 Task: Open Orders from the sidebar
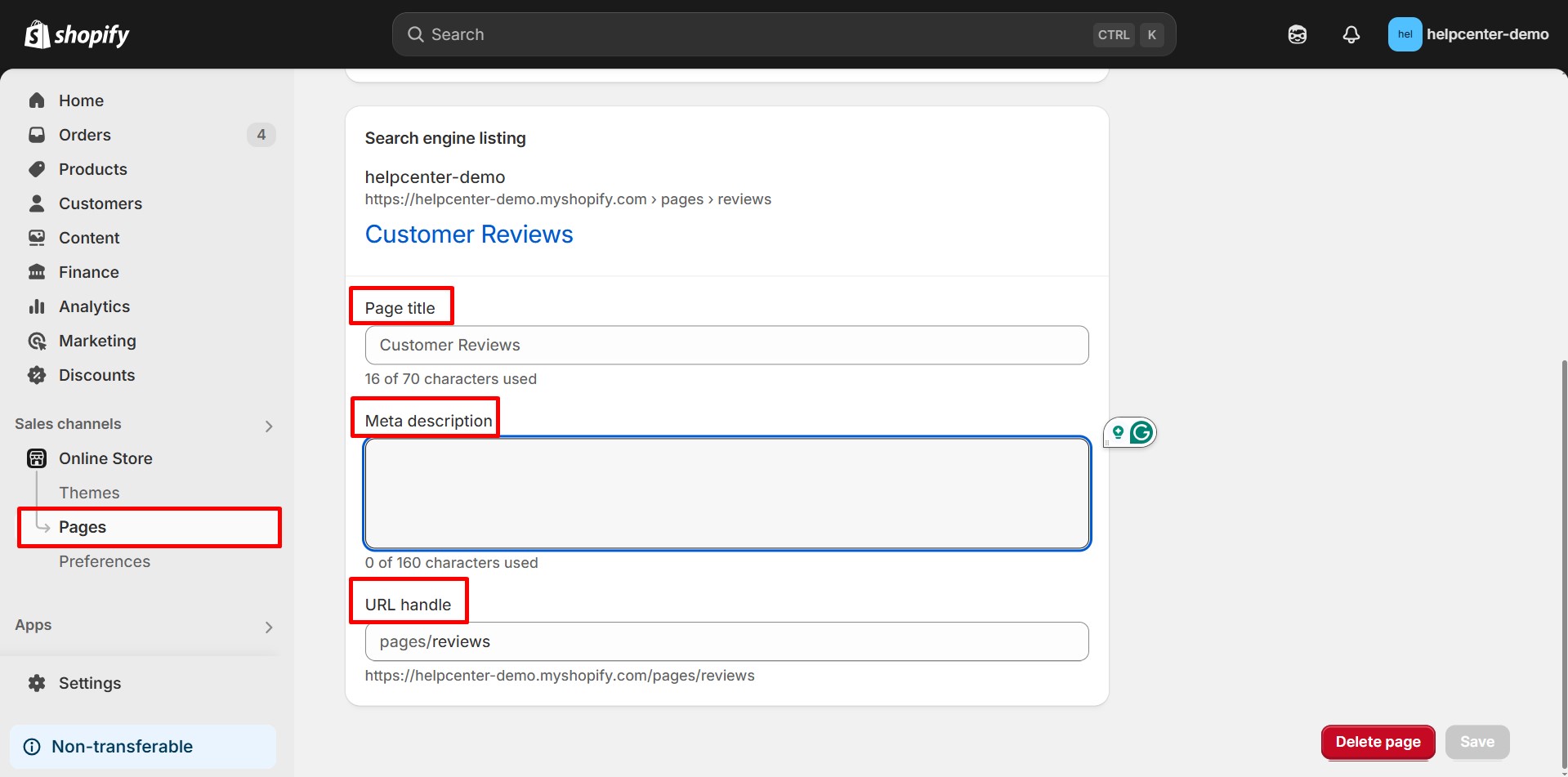[x=84, y=135]
